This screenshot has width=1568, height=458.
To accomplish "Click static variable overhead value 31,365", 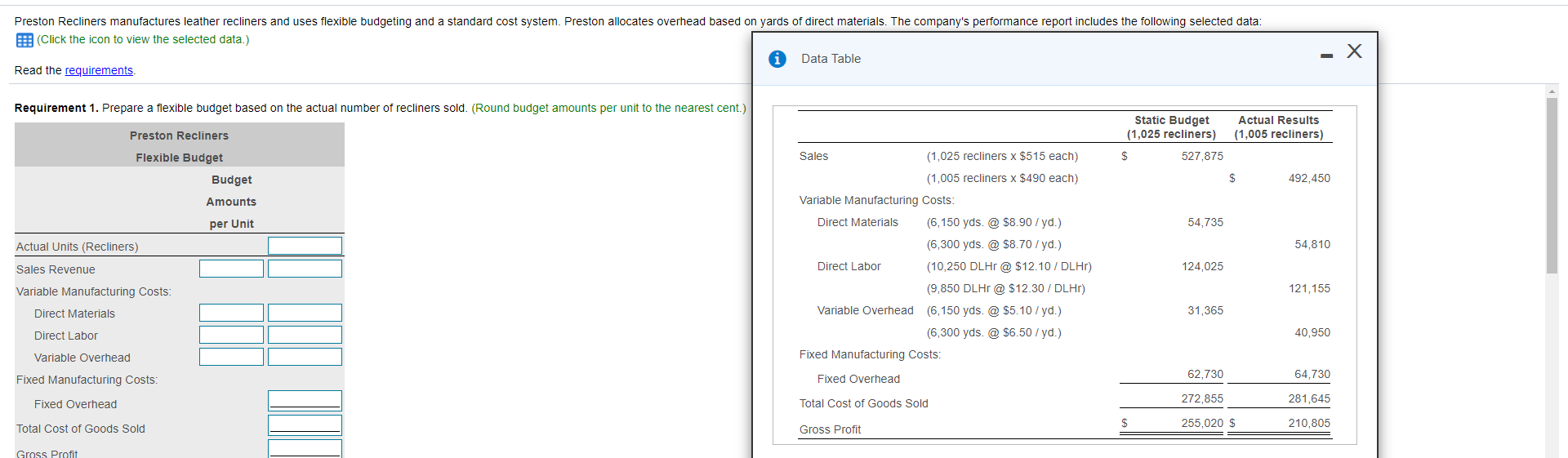I will (1205, 310).
